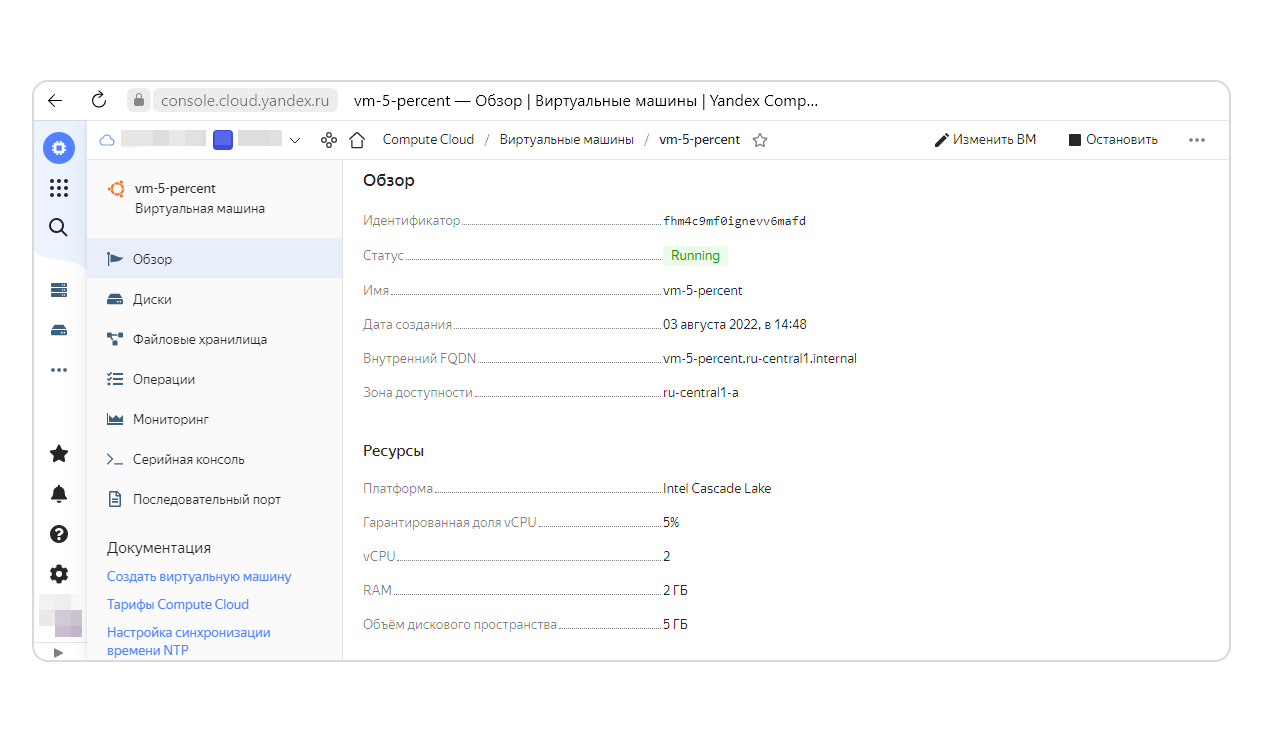Viewport: 1263px width, 742px height.
Task: Click the server stack icon in left rail
Action: [x=59, y=290]
